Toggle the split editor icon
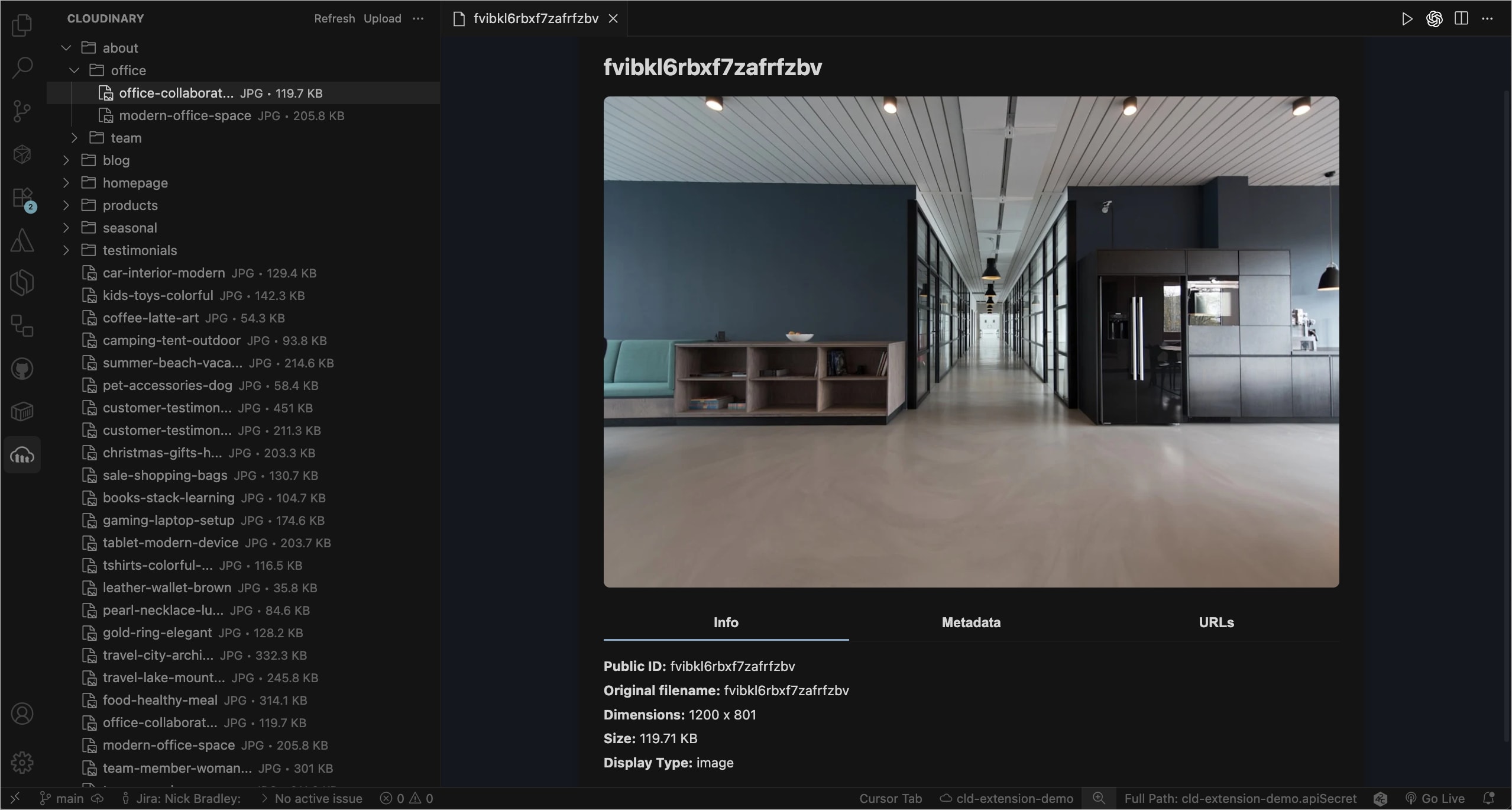 pyautogui.click(x=1460, y=18)
